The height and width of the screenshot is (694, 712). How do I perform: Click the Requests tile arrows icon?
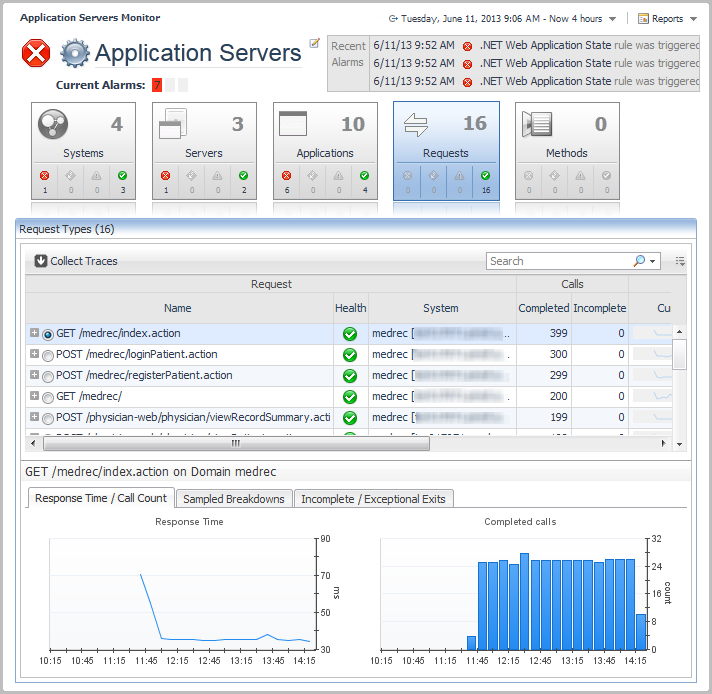415,125
